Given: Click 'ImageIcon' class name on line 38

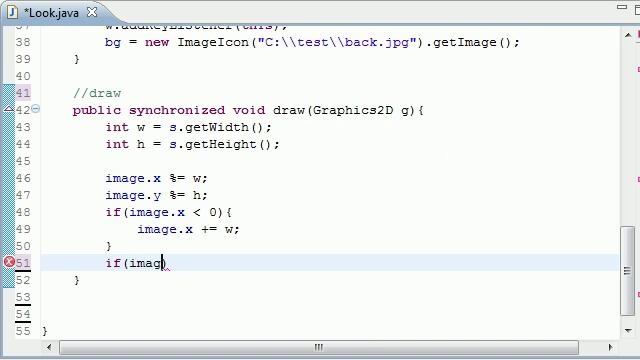Looking at the screenshot, I should (213, 42).
